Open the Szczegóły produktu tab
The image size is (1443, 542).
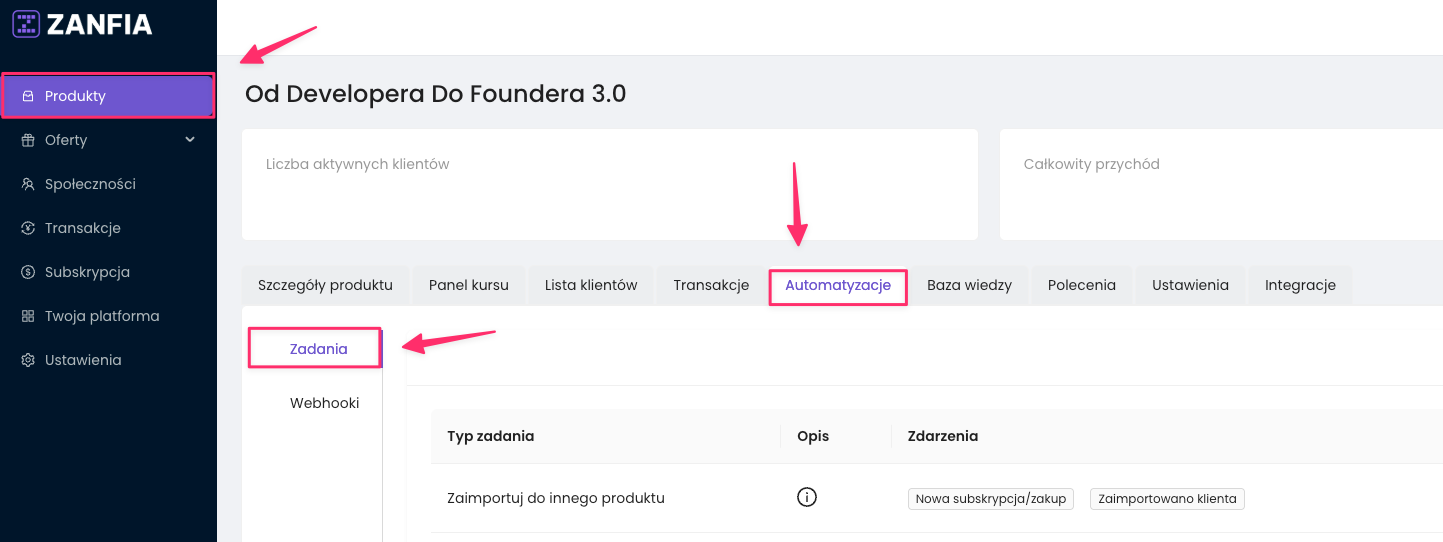(x=325, y=285)
